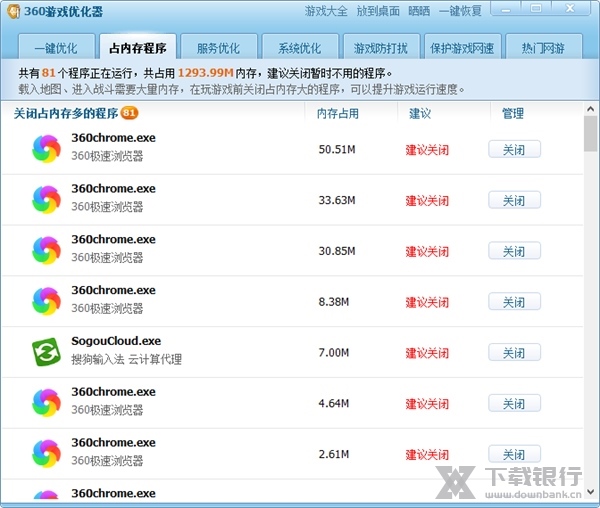Open the 服务优化 tab
The width and height of the screenshot is (600, 508).
(x=218, y=48)
